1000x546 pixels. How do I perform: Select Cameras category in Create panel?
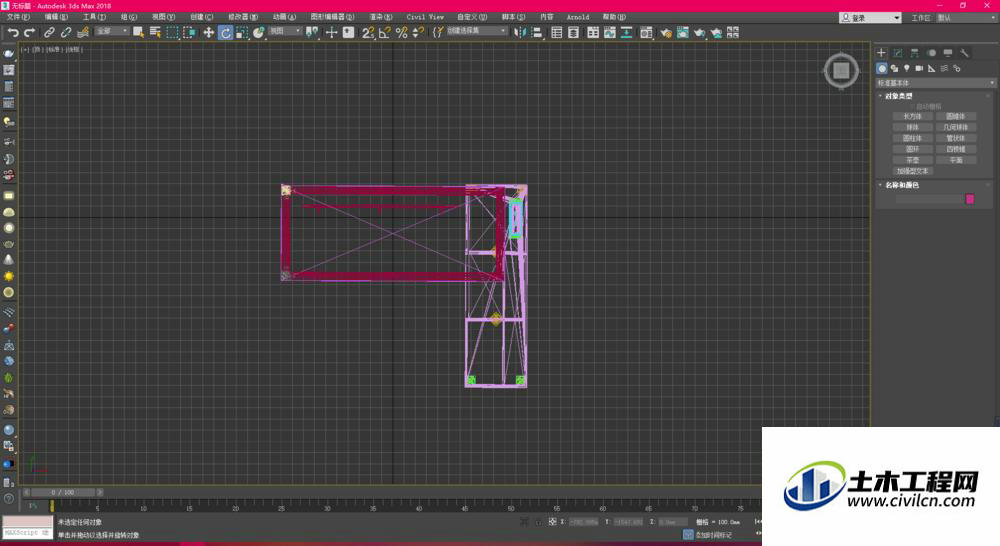point(919,68)
